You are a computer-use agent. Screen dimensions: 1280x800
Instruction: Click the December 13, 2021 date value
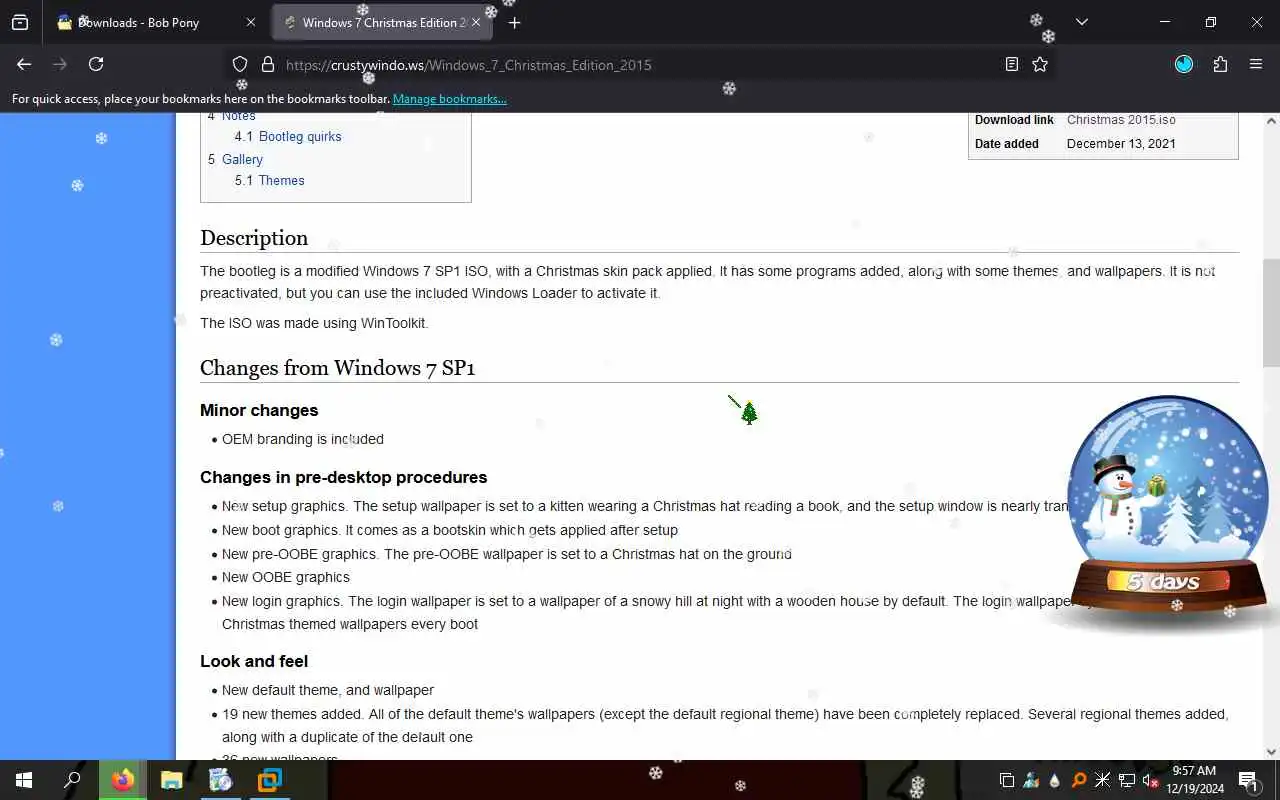1121,144
